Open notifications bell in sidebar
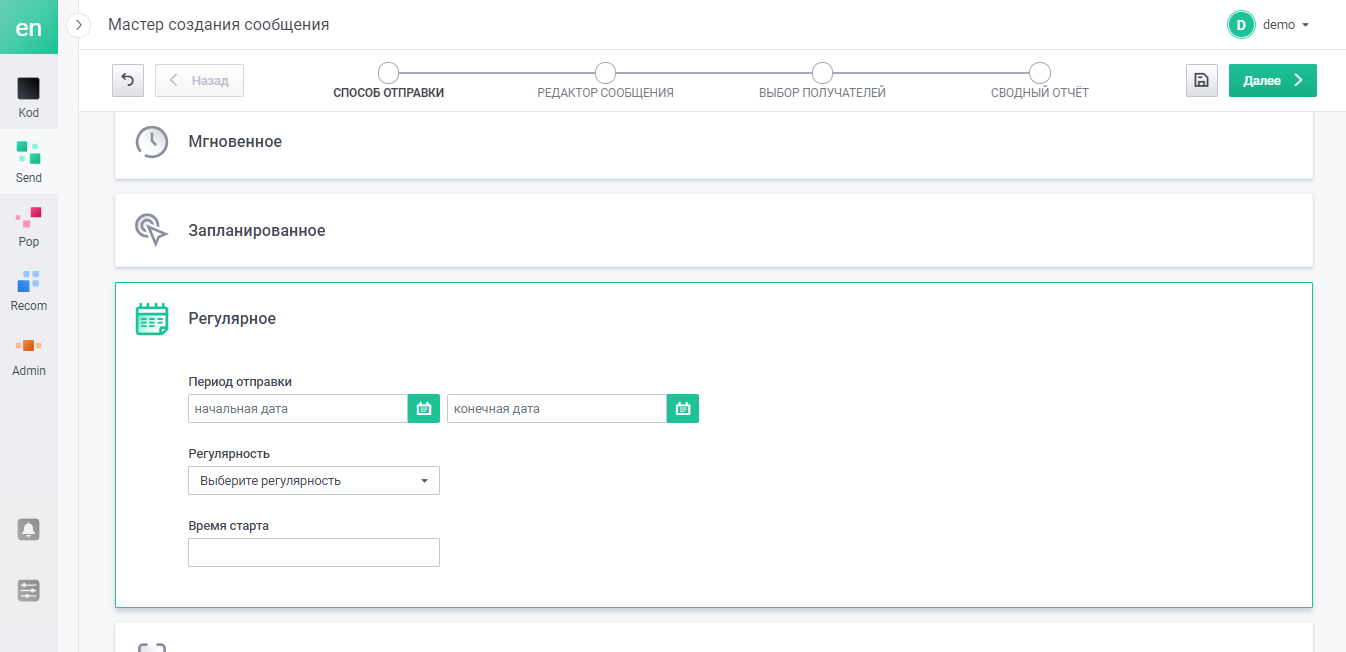Screen dimensions: 1346x652 [29, 530]
